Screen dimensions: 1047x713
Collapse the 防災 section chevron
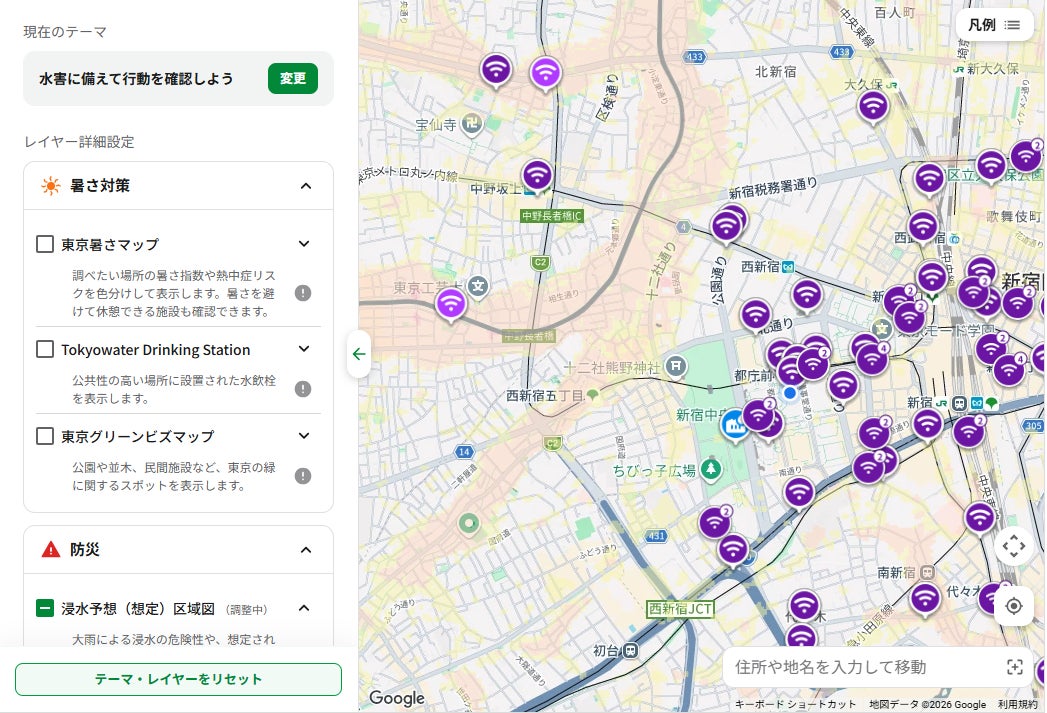click(306, 549)
